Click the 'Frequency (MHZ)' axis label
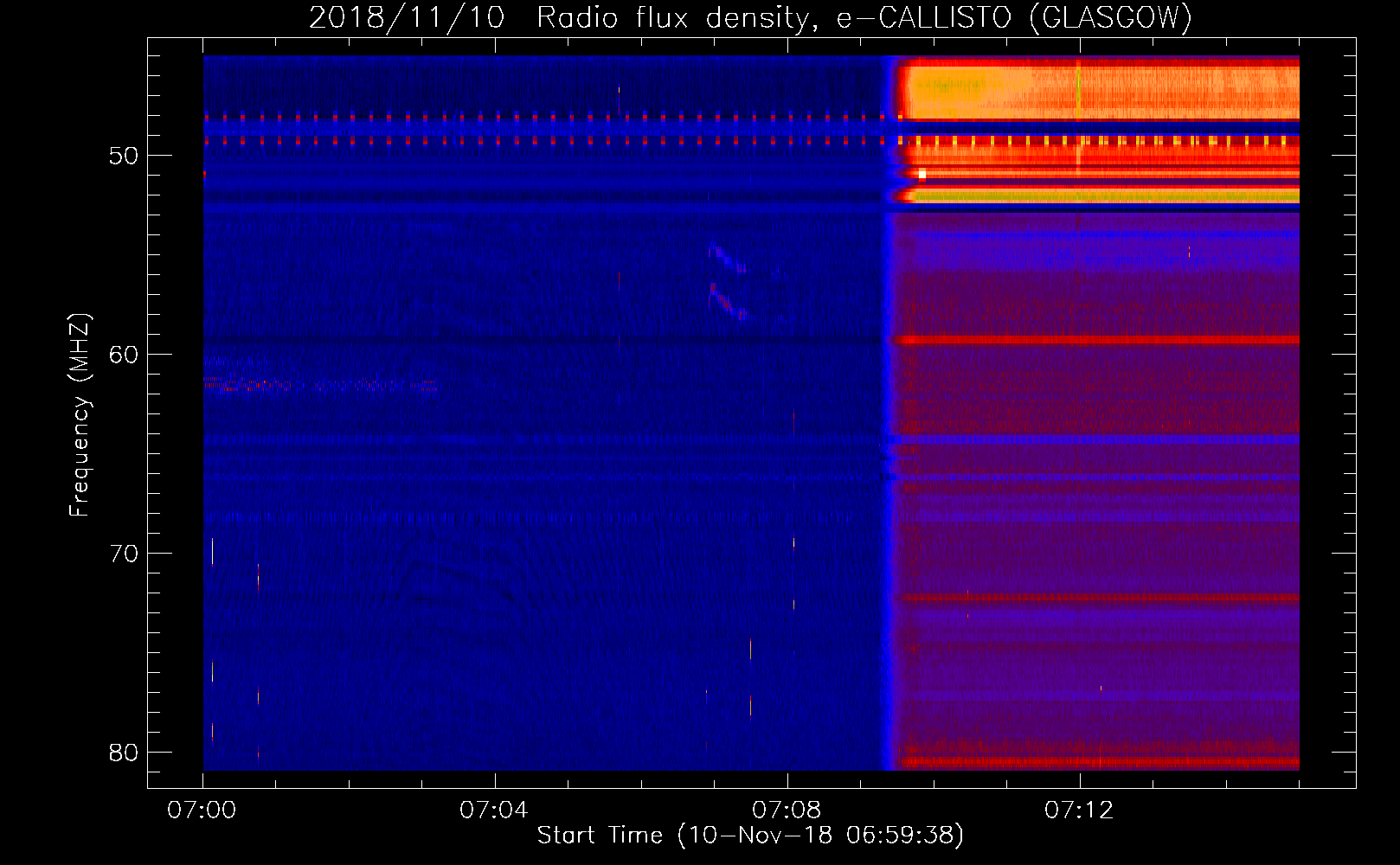This screenshot has height=865, width=1400. [x=79, y=415]
